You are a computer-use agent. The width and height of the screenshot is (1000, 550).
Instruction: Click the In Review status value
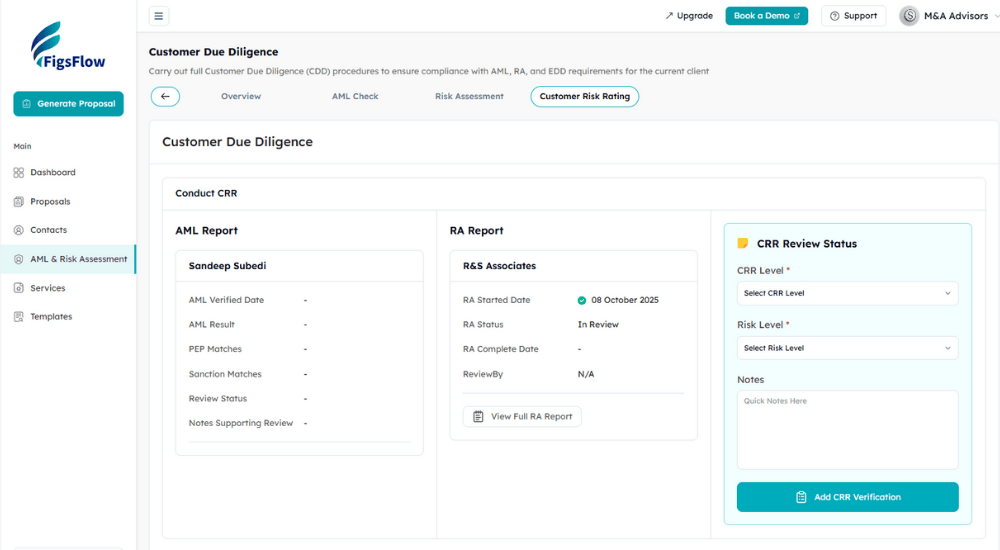tap(598, 325)
